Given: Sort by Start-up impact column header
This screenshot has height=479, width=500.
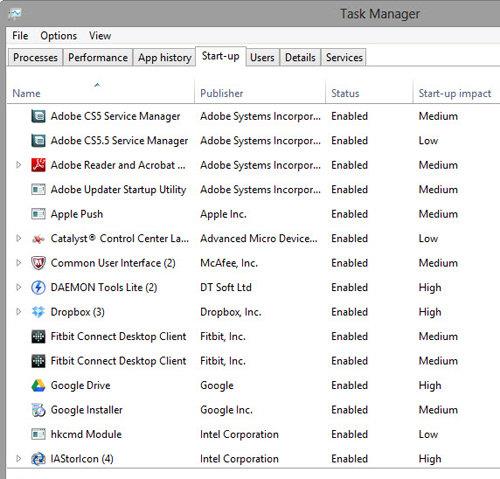Looking at the screenshot, I should pos(455,93).
